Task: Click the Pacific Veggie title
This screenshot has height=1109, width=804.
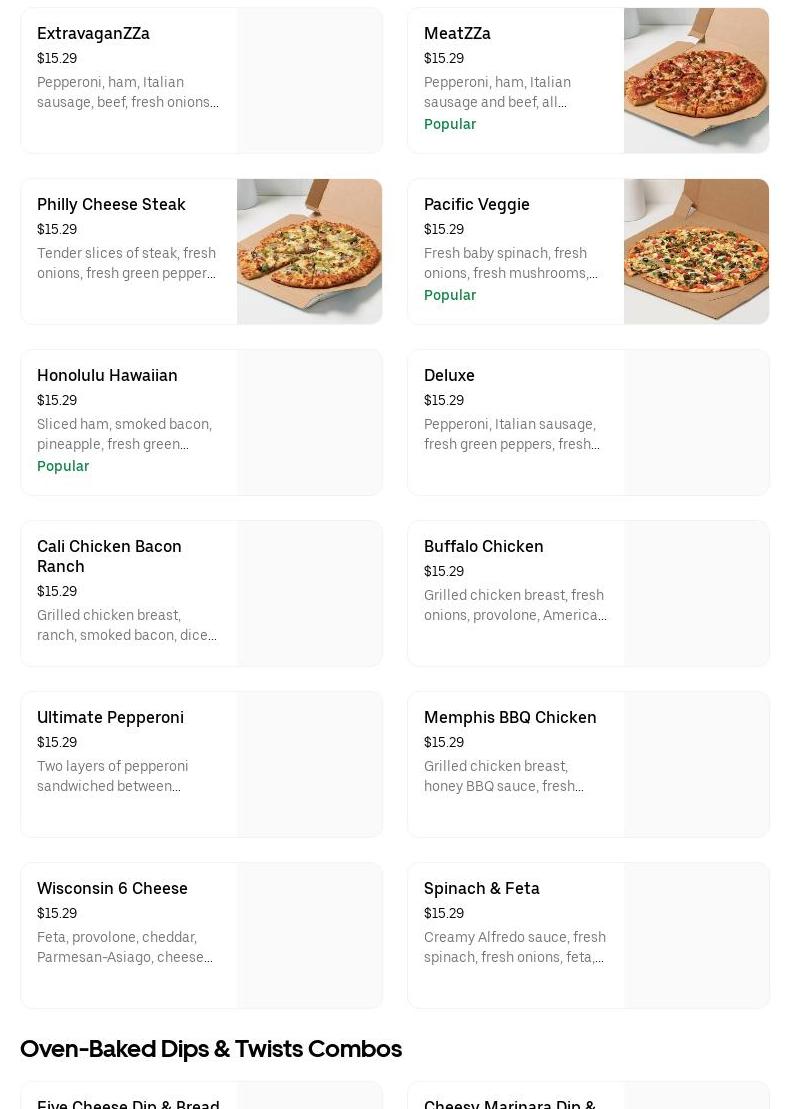Action: [476, 204]
